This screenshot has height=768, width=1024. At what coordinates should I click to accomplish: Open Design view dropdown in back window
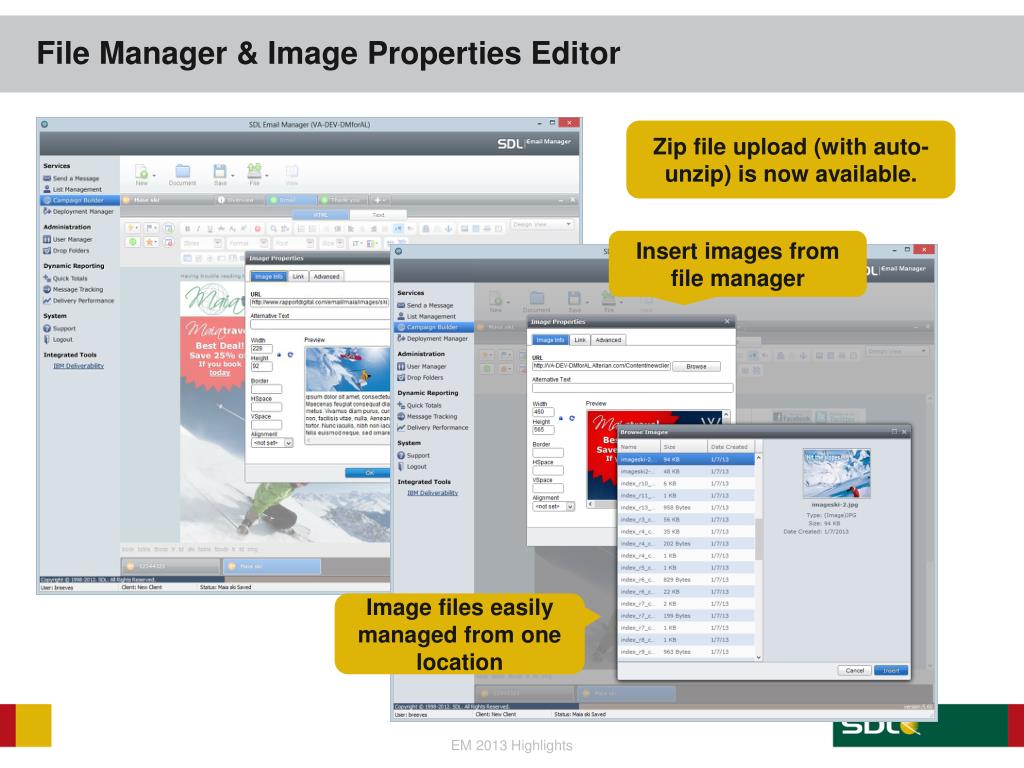click(542, 224)
